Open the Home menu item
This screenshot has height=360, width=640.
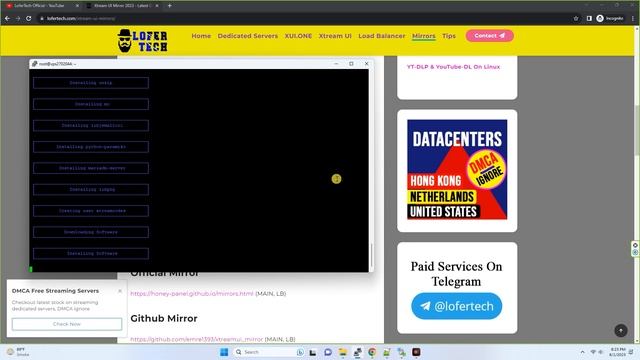pyautogui.click(x=201, y=36)
